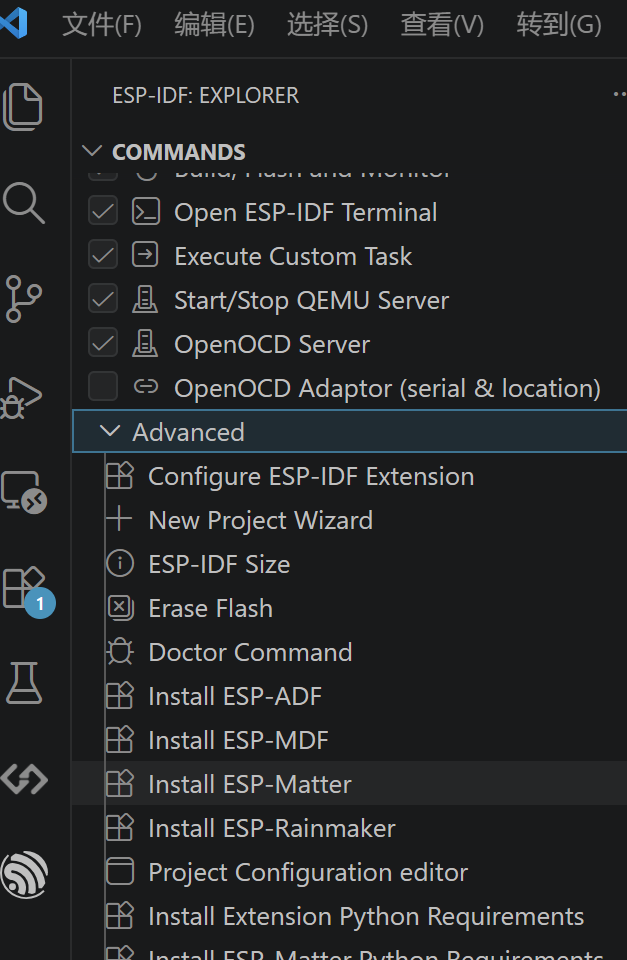Click the icon beside Install ESP-ADF
Viewport: 627px width, 960px height.
[120, 696]
